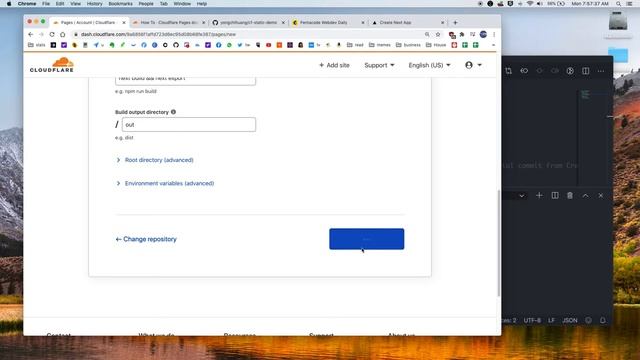Open the Support dropdown menu
Viewport: 640px width, 360px height.
tap(379, 65)
